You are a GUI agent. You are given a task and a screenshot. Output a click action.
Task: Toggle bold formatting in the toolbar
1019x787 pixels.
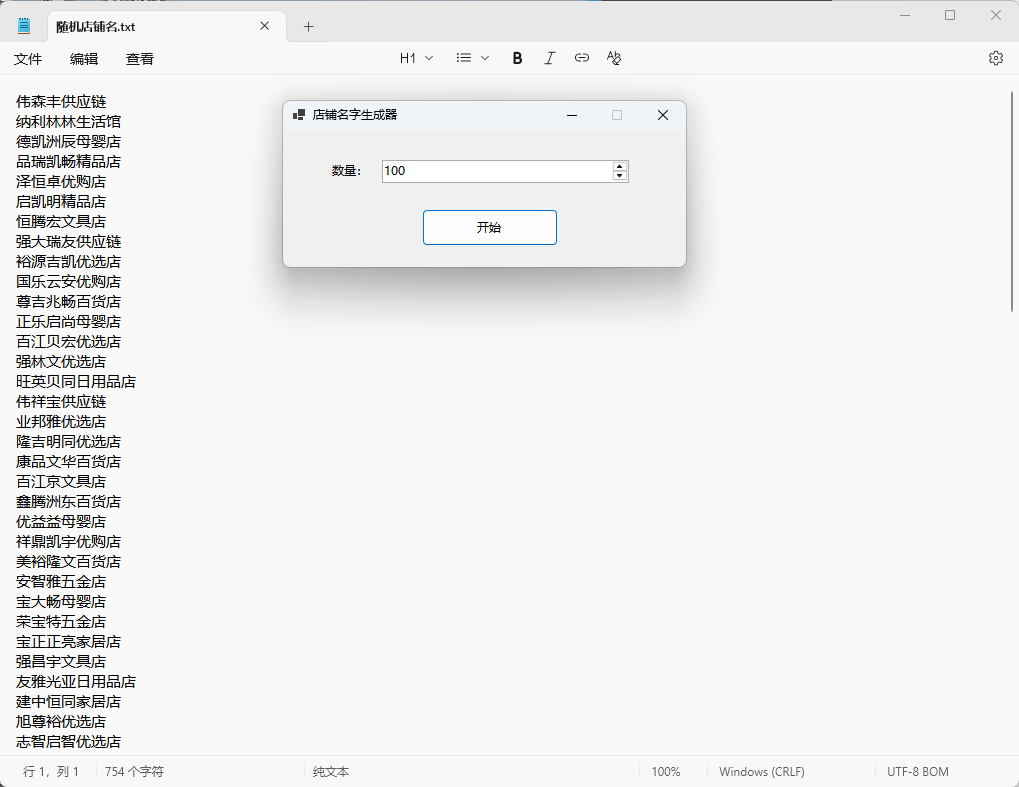pos(517,58)
